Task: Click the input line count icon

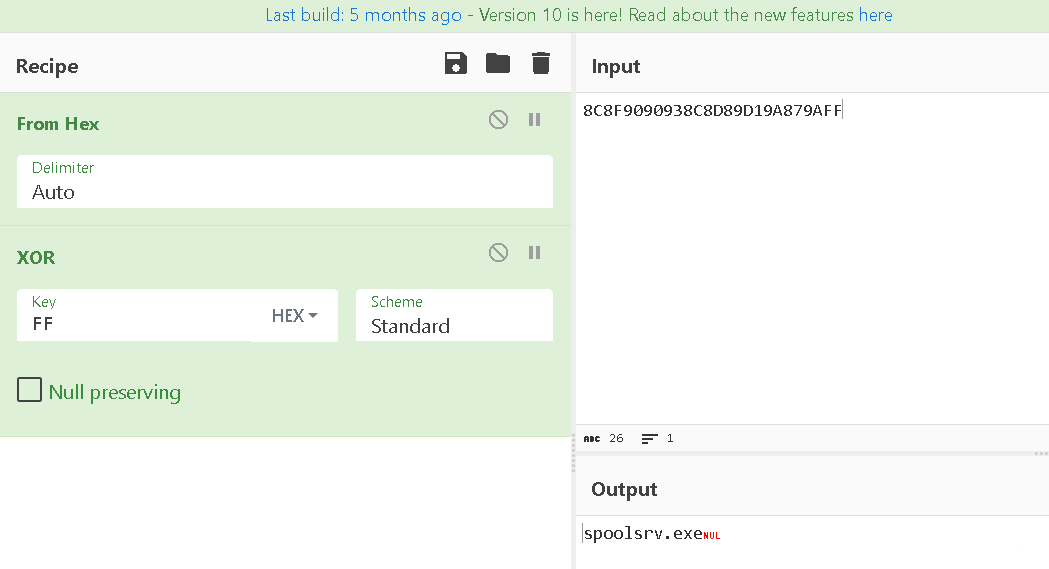Action: 649,439
